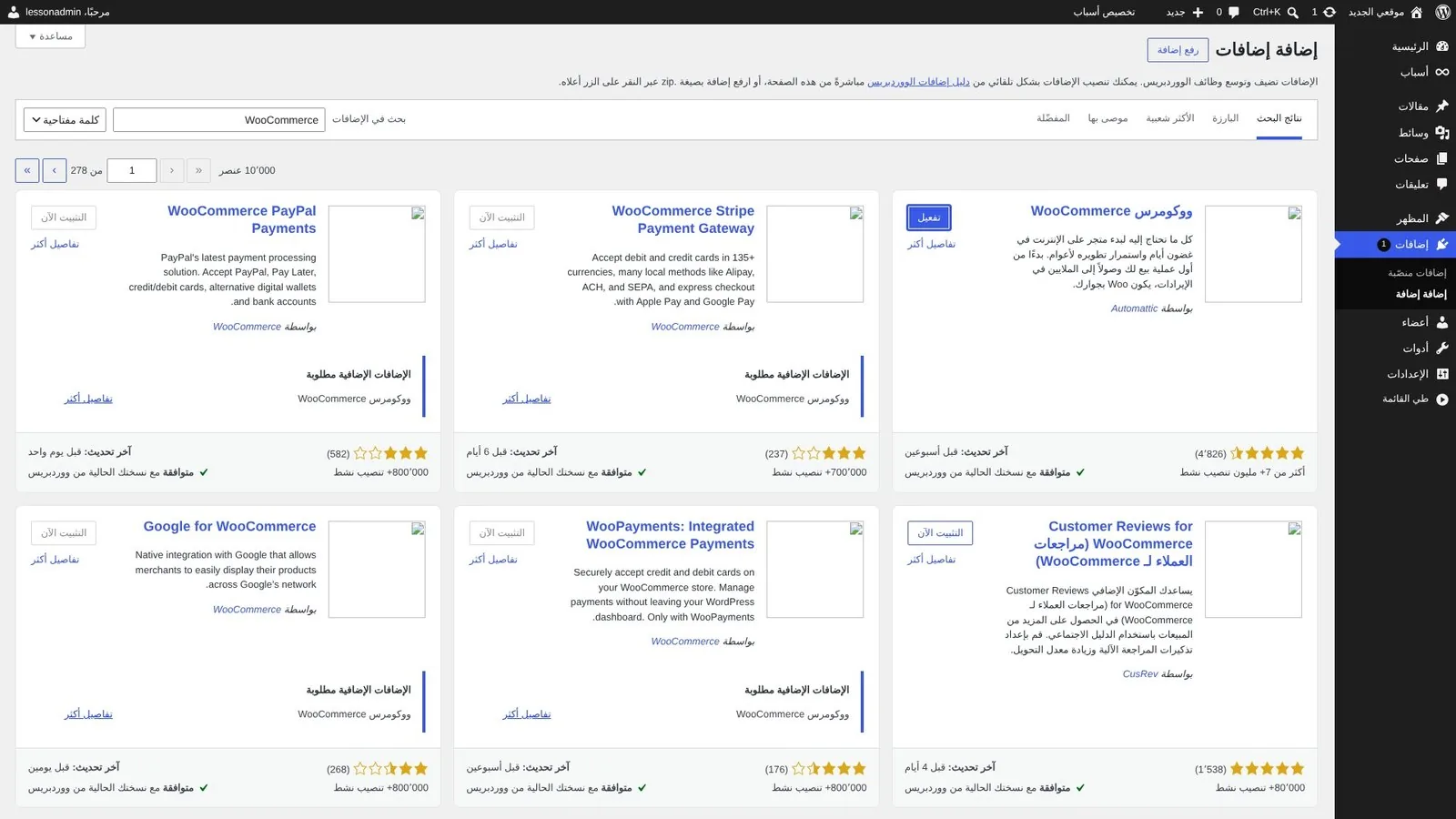Click the WooCommerce plugin thumbnail image
The height and width of the screenshot is (819, 1456).
click(x=1253, y=254)
